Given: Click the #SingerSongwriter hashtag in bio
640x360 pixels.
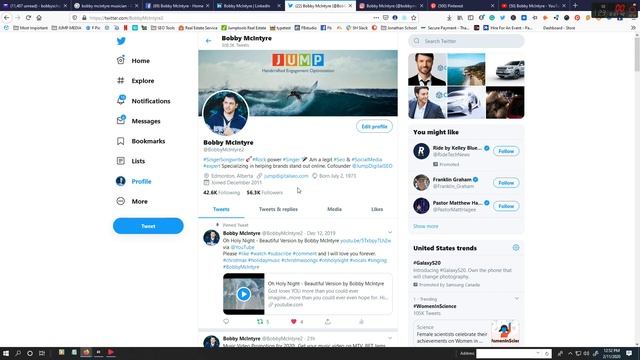Looking at the screenshot, I should [x=224, y=160].
